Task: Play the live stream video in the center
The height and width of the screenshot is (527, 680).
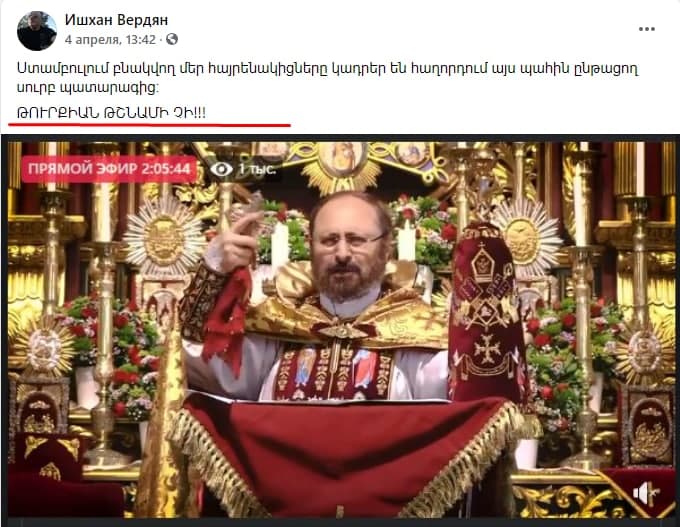Action: point(340,330)
